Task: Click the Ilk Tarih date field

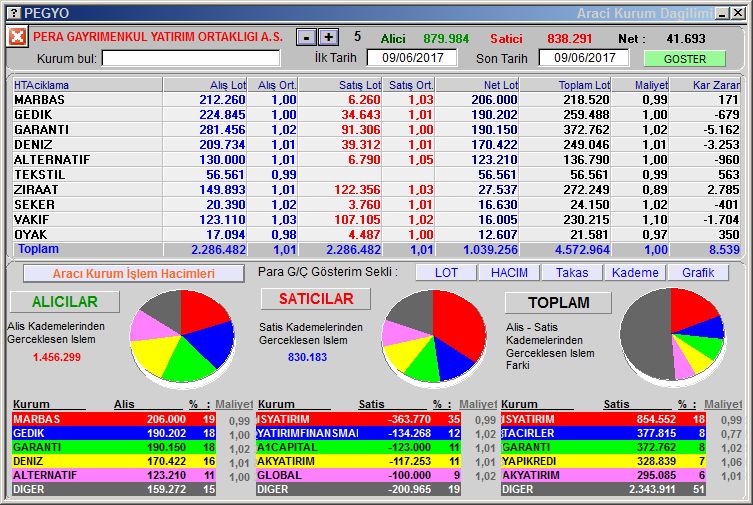Action: click(x=412, y=58)
